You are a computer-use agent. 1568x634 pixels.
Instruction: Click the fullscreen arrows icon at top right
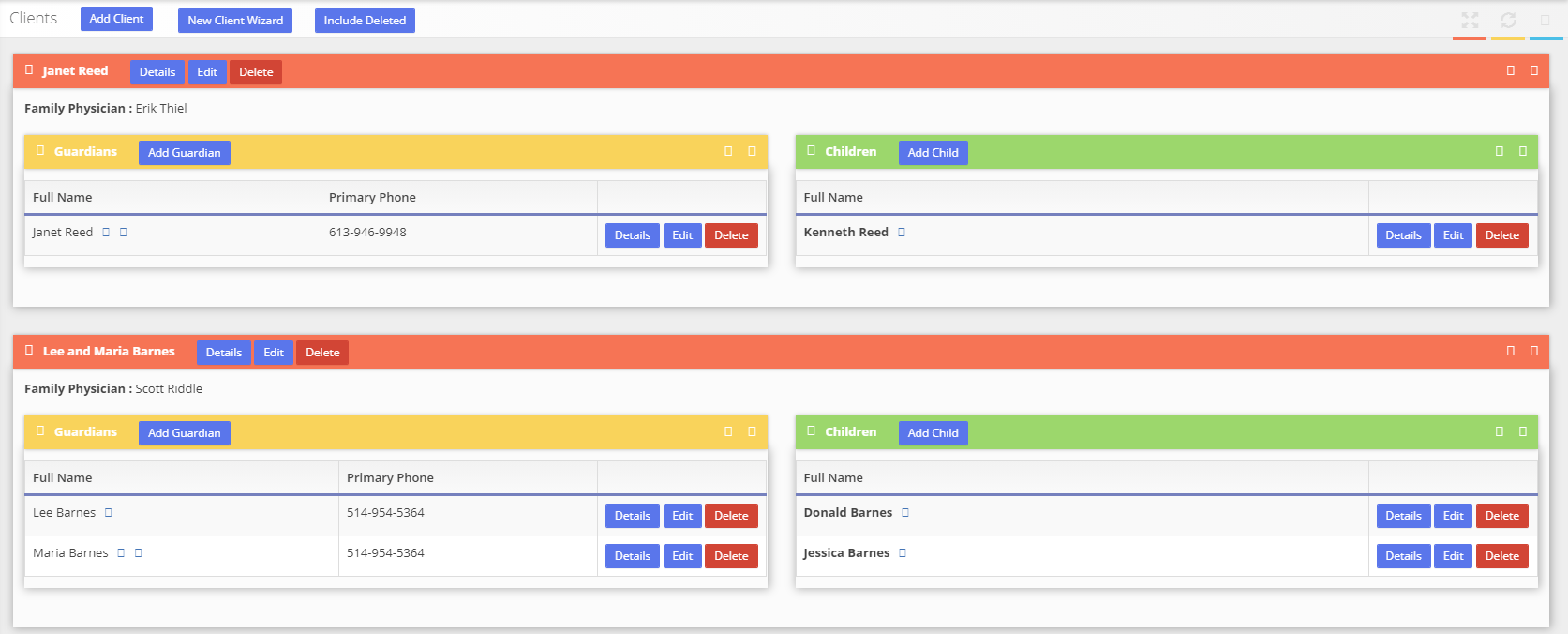pos(1470,20)
